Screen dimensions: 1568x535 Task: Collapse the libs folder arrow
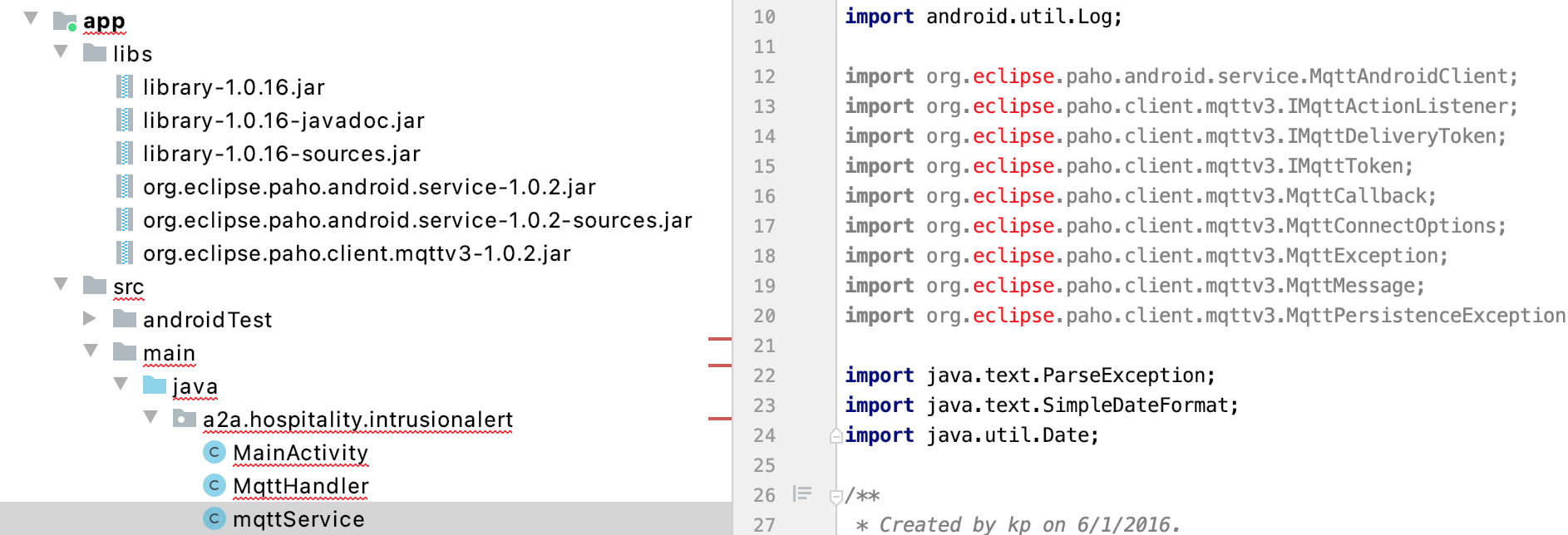[x=61, y=52]
